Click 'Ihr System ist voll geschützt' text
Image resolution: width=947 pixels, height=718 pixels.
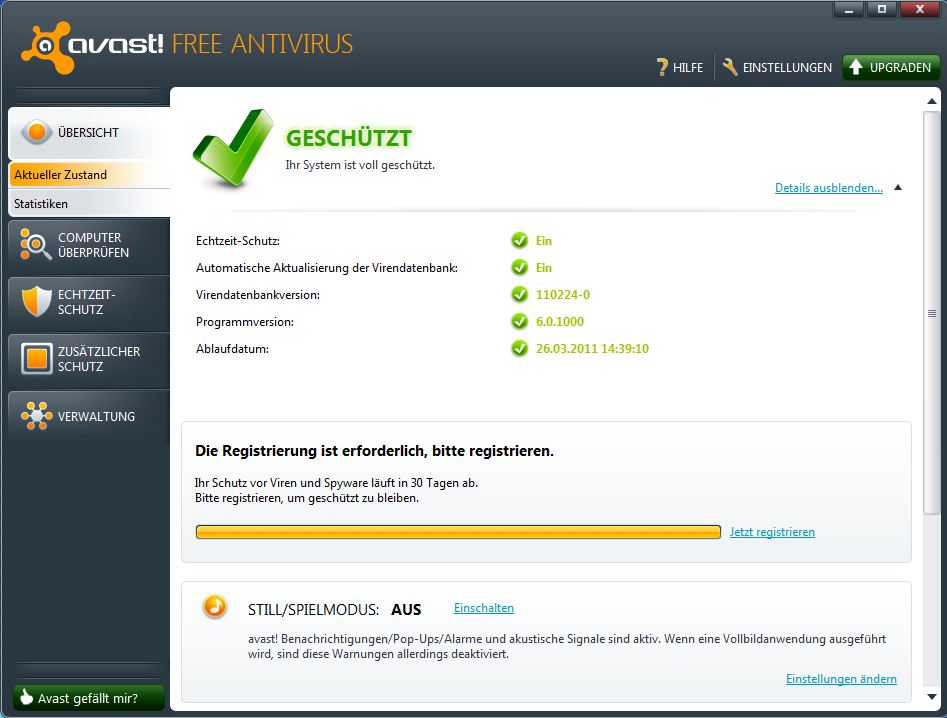pyautogui.click(x=360, y=165)
